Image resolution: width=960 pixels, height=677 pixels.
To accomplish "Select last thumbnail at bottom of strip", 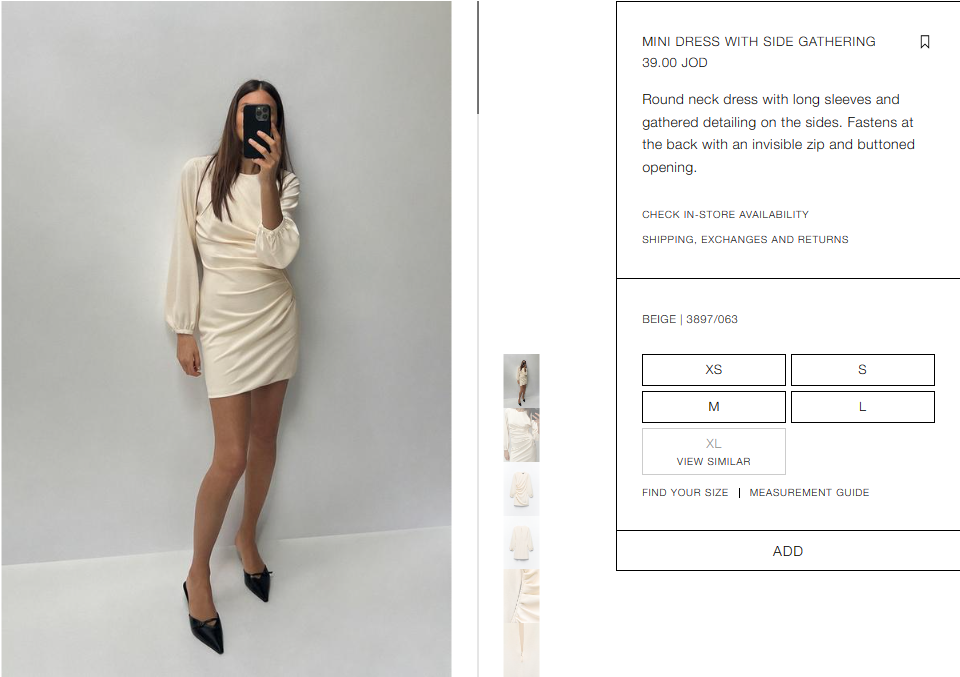I will point(522,650).
